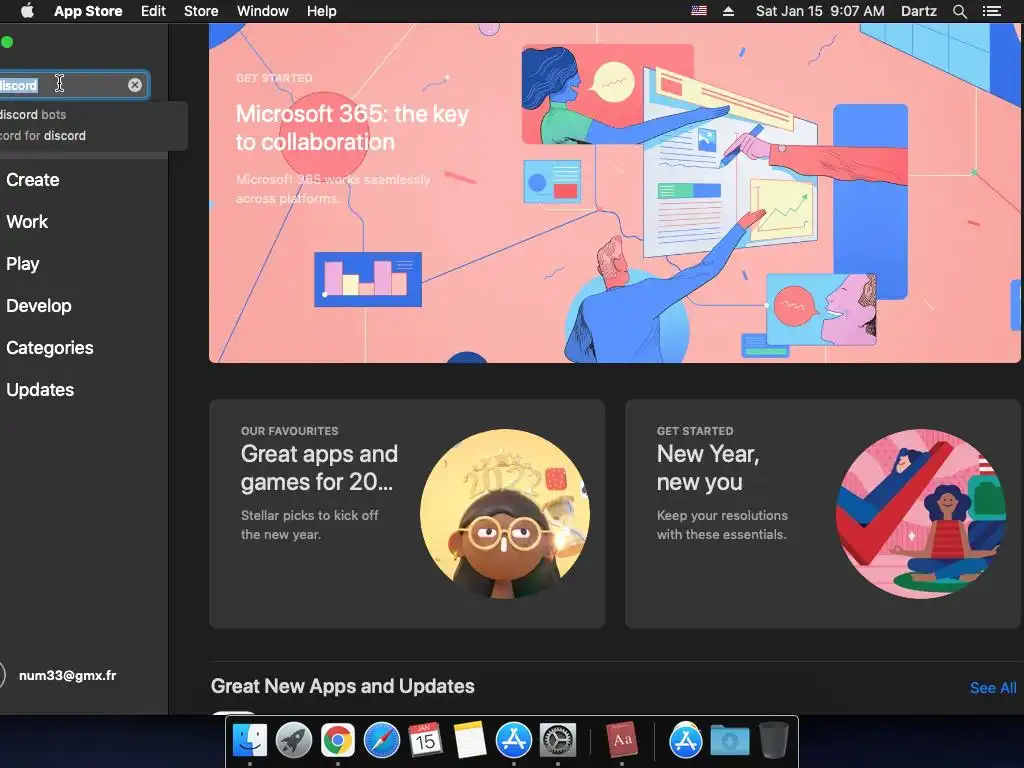Click the date and time clock
Viewport: 1024px width, 768px height.
point(820,11)
